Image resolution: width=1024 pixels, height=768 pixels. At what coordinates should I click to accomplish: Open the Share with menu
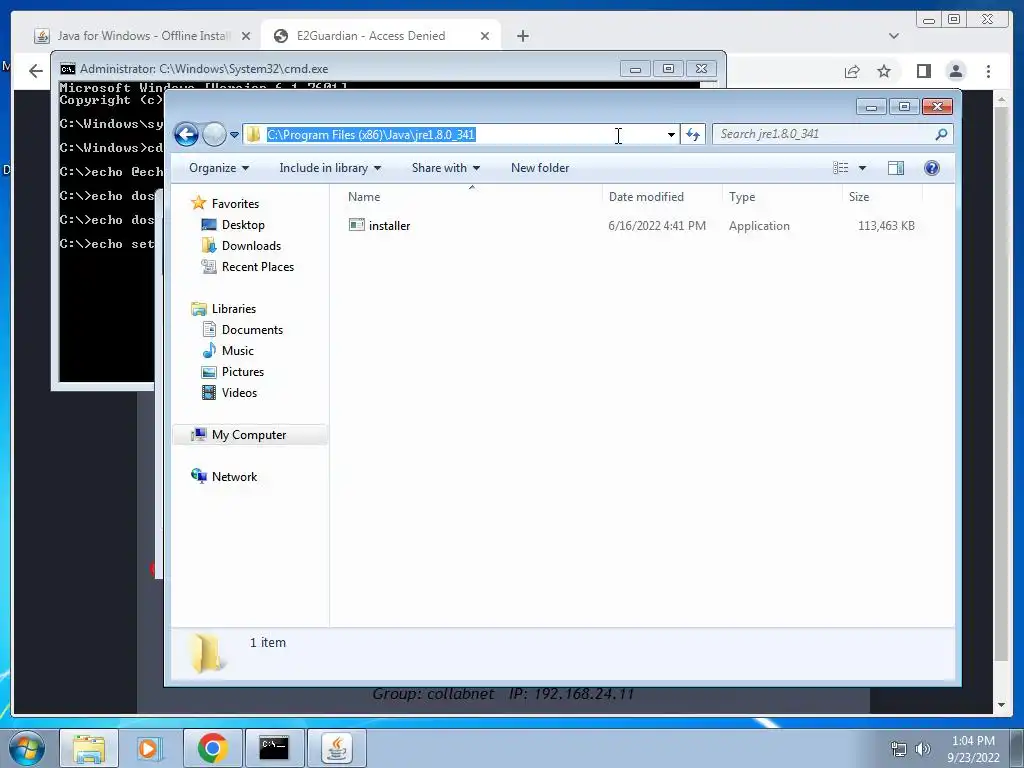coord(446,168)
